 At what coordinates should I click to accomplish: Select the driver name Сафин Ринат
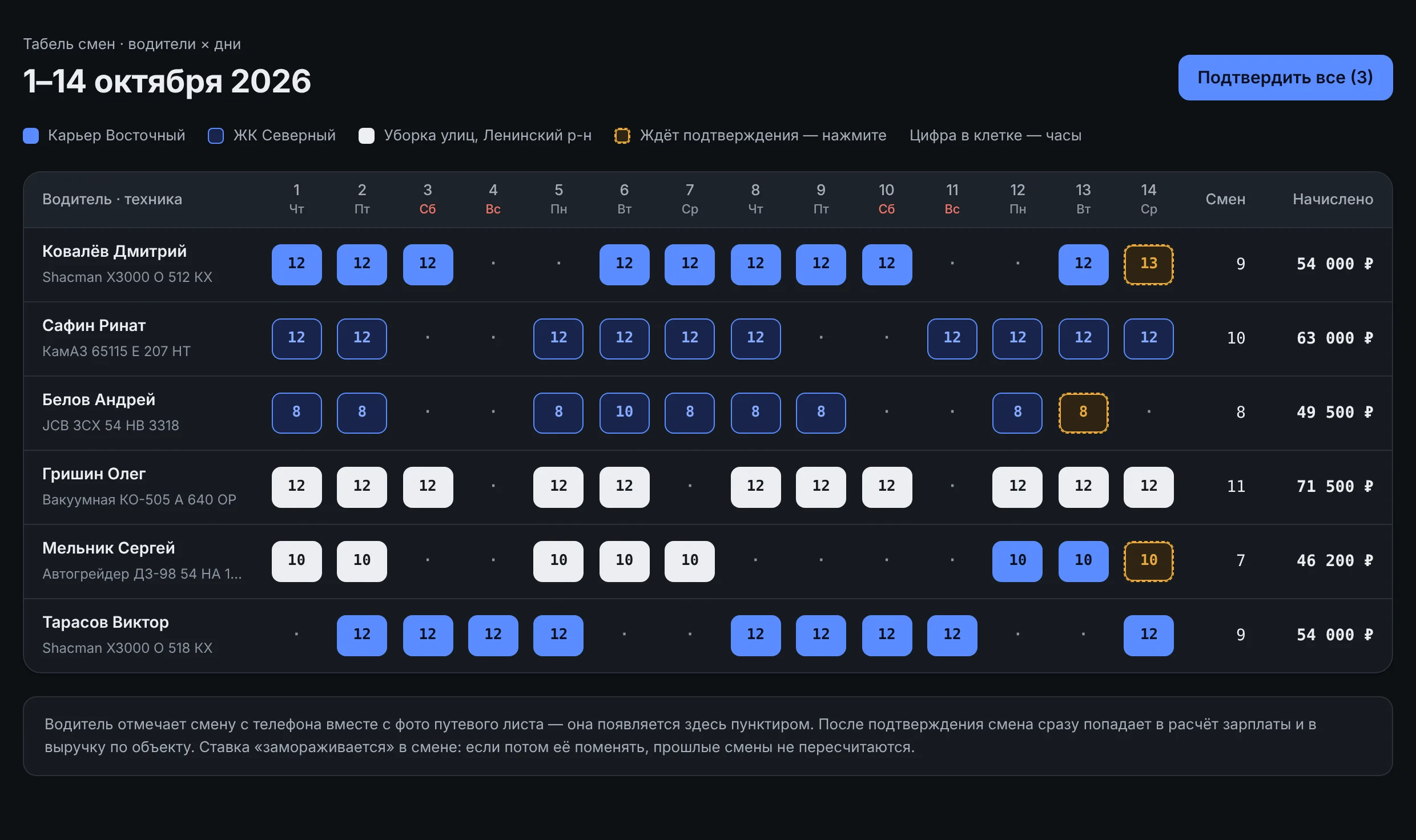tap(94, 325)
